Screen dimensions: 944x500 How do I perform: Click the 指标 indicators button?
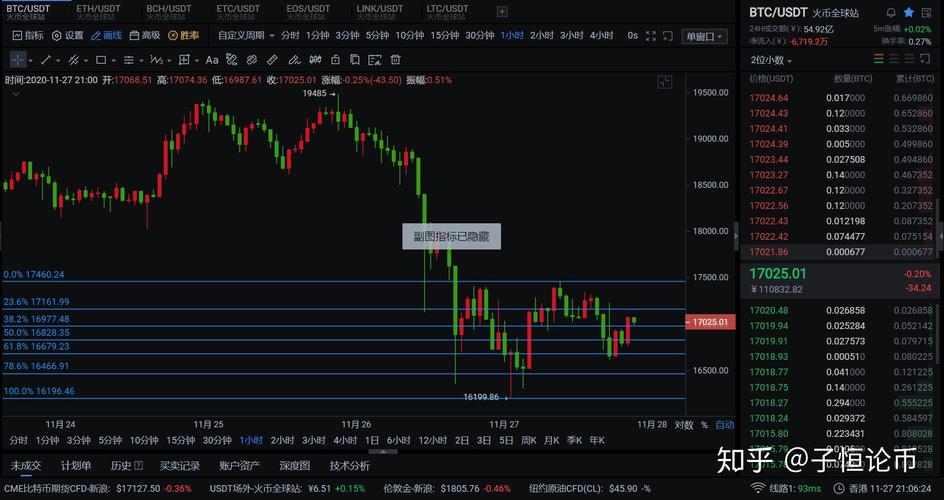pos(28,35)
